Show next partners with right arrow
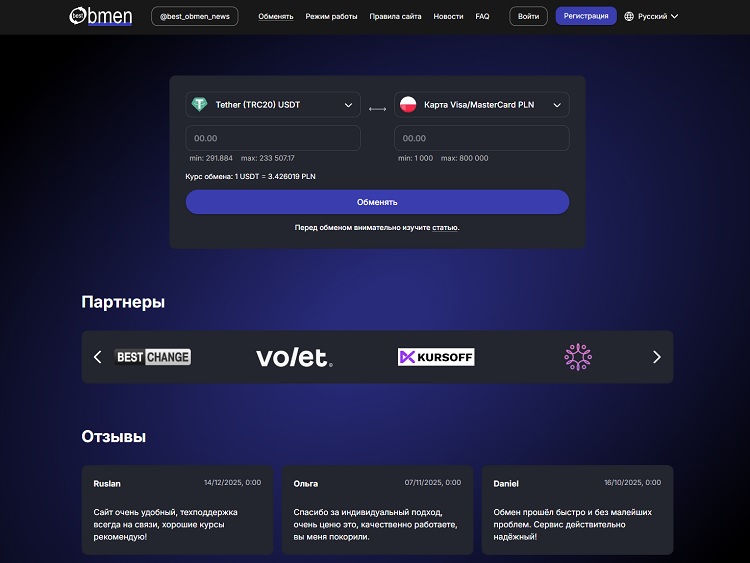Image resolution: width=750 pixels, height=563 pixels. click(x=657, y=357)
